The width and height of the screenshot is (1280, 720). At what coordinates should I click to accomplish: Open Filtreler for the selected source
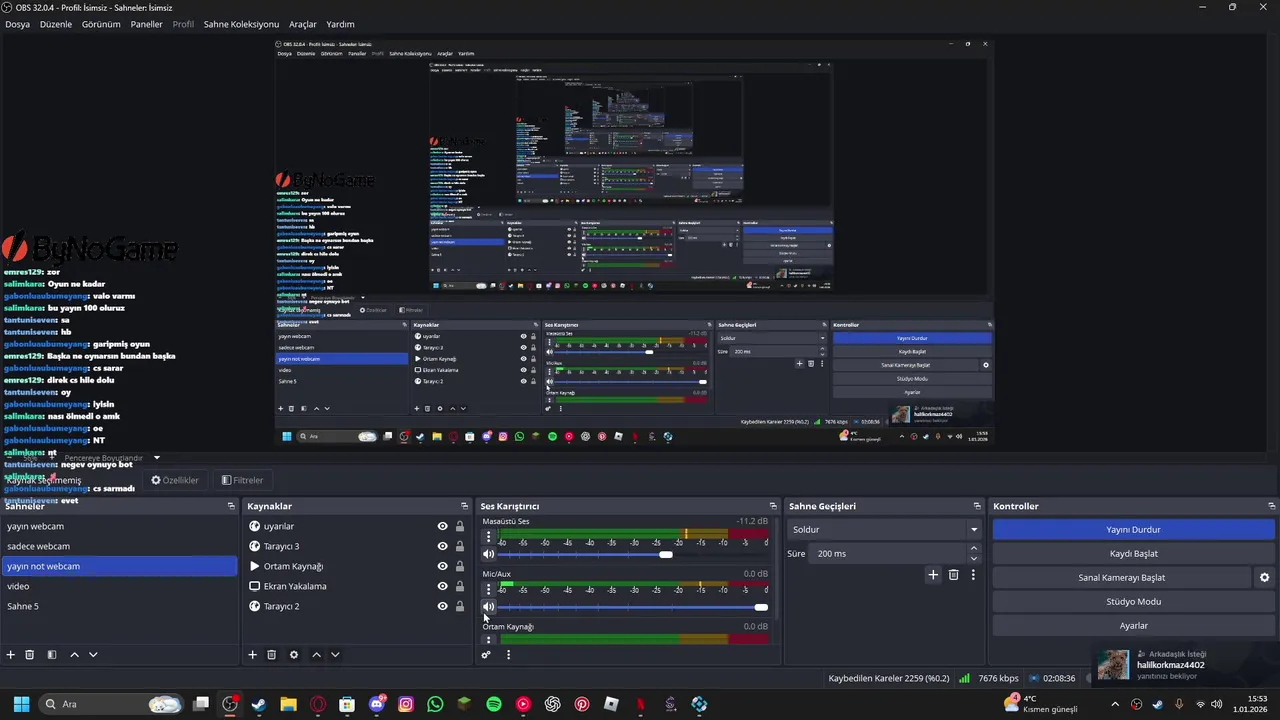(242, 480)
